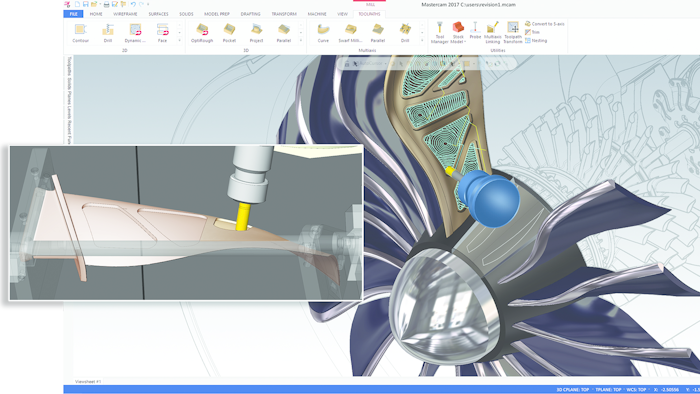Viewport: 700px width, 394px height.
Task: Choose the Project 3D toolpath icon
Action: click(x=256, y=33)
